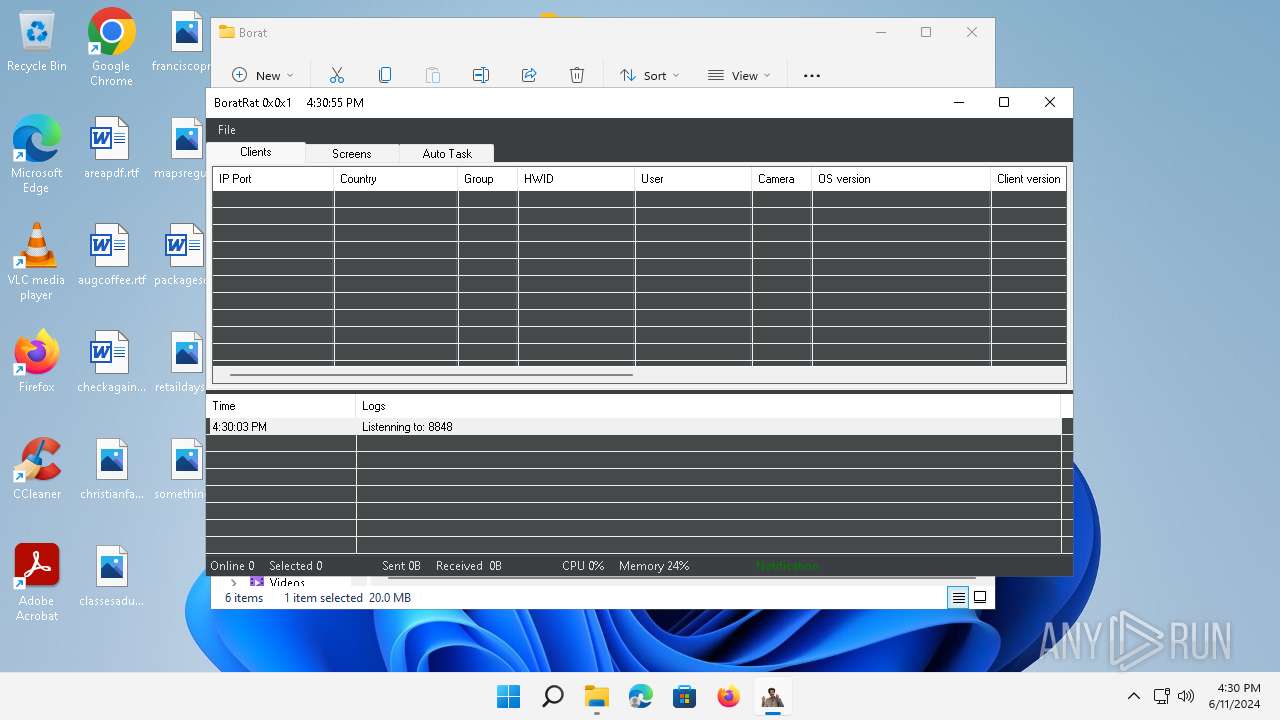Open the File menu in BoratRat
Screen dimensions: 1280x720
click(x=227, y=130)
